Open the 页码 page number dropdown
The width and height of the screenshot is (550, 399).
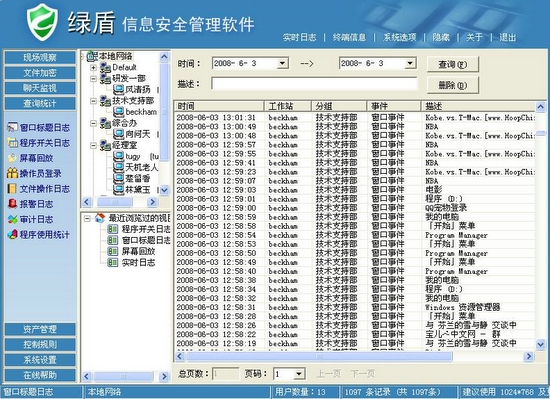[299, 374]
